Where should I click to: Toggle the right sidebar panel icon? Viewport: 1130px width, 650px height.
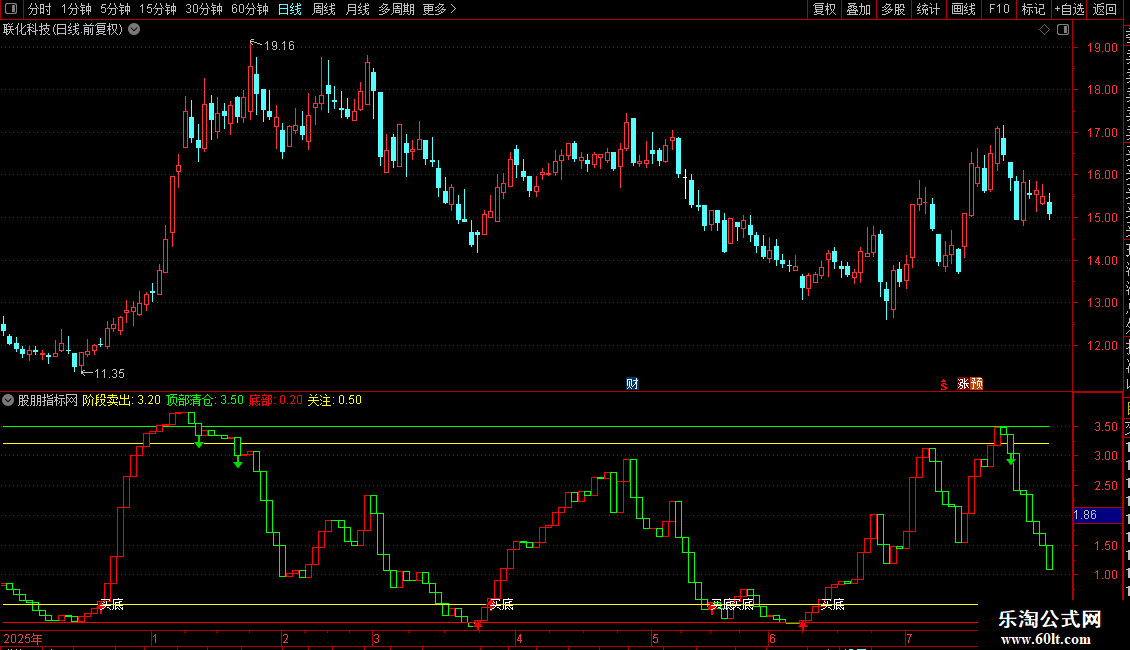1063,30
